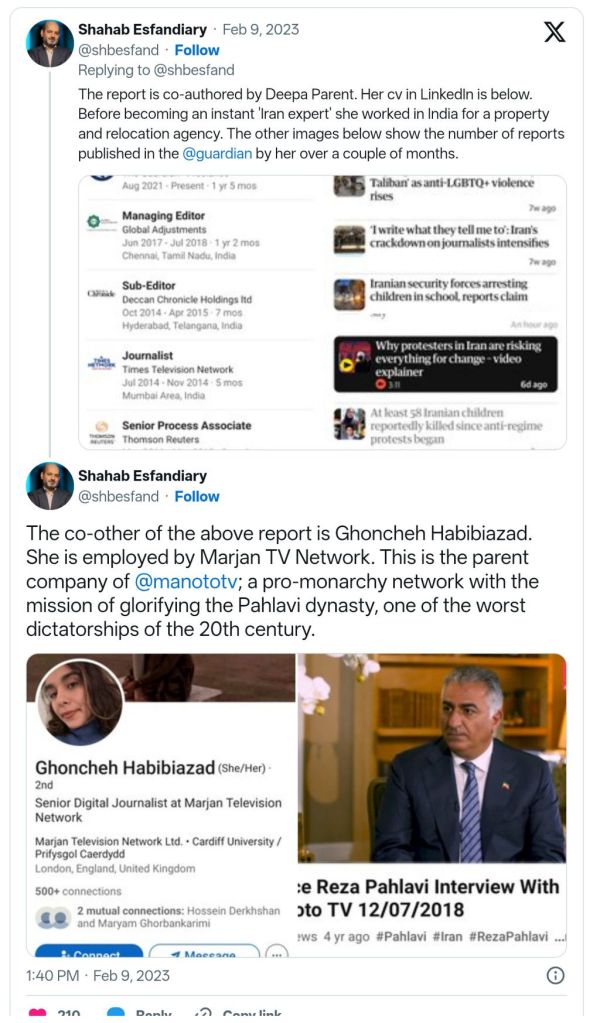600x1023 pixels.
Task: Click the blue reply bubble icon
Action: click(116, 1014)
